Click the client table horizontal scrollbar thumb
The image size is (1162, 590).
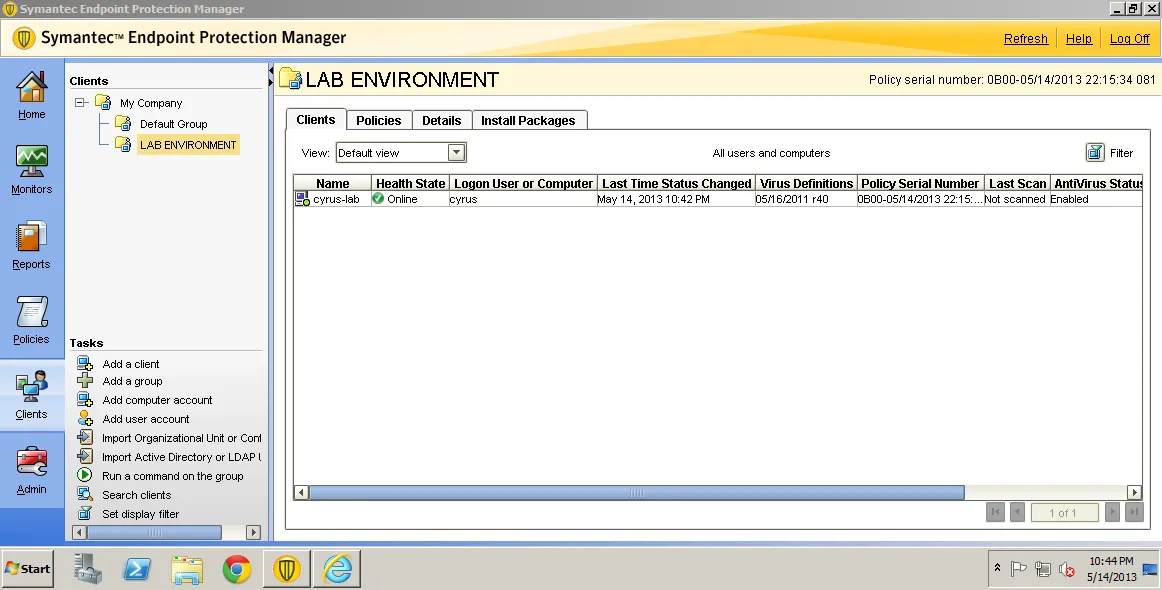pyautogui.click(x=637, y=492)
